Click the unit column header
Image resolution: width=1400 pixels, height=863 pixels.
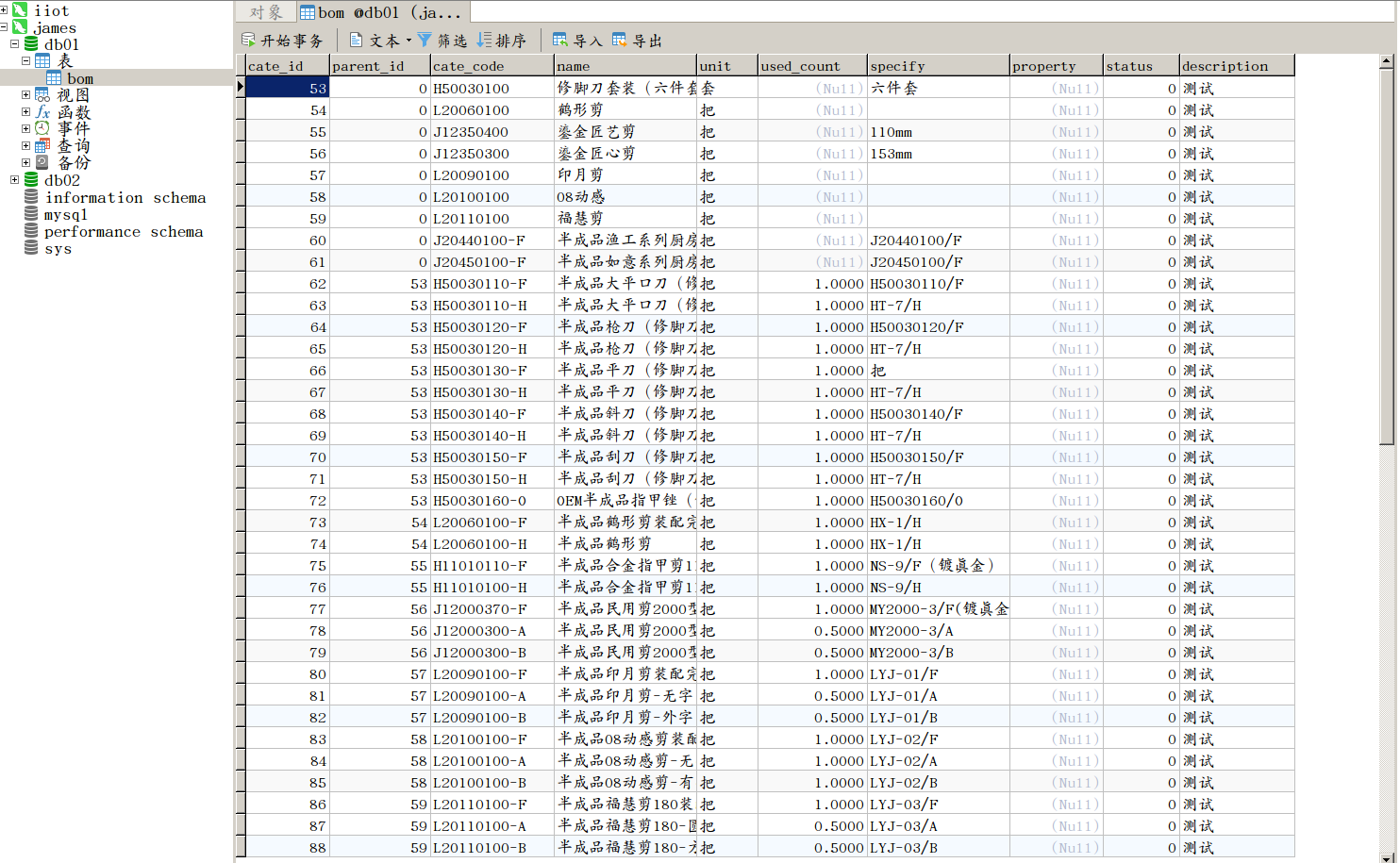click(727, 66)
